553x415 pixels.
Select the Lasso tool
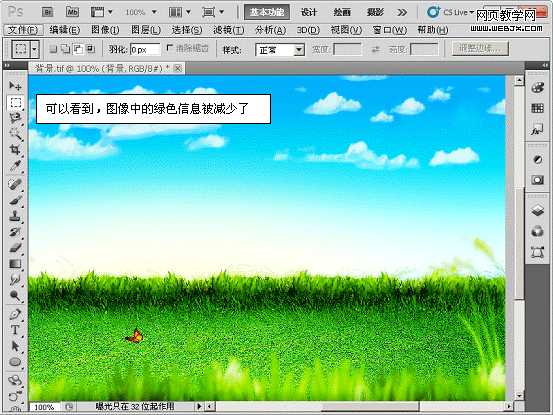click(15, 118)
